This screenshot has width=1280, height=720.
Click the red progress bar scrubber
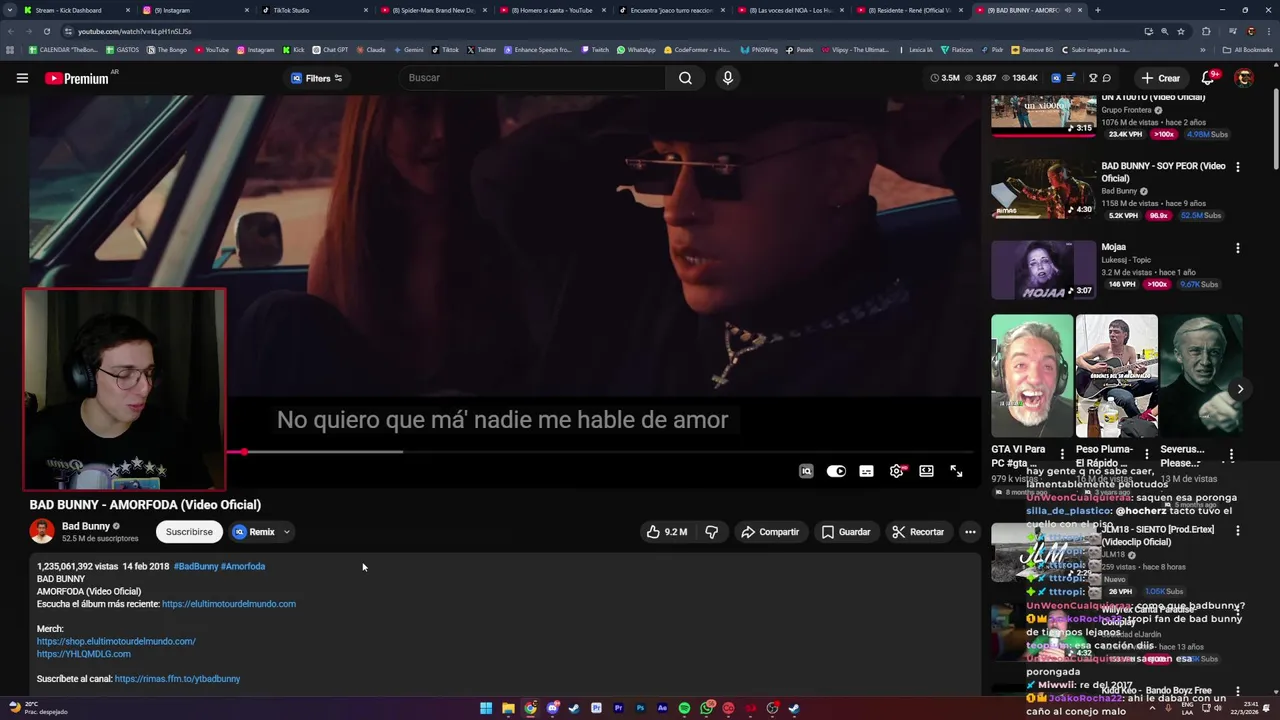pyautogui.click(x=243, y=452)
